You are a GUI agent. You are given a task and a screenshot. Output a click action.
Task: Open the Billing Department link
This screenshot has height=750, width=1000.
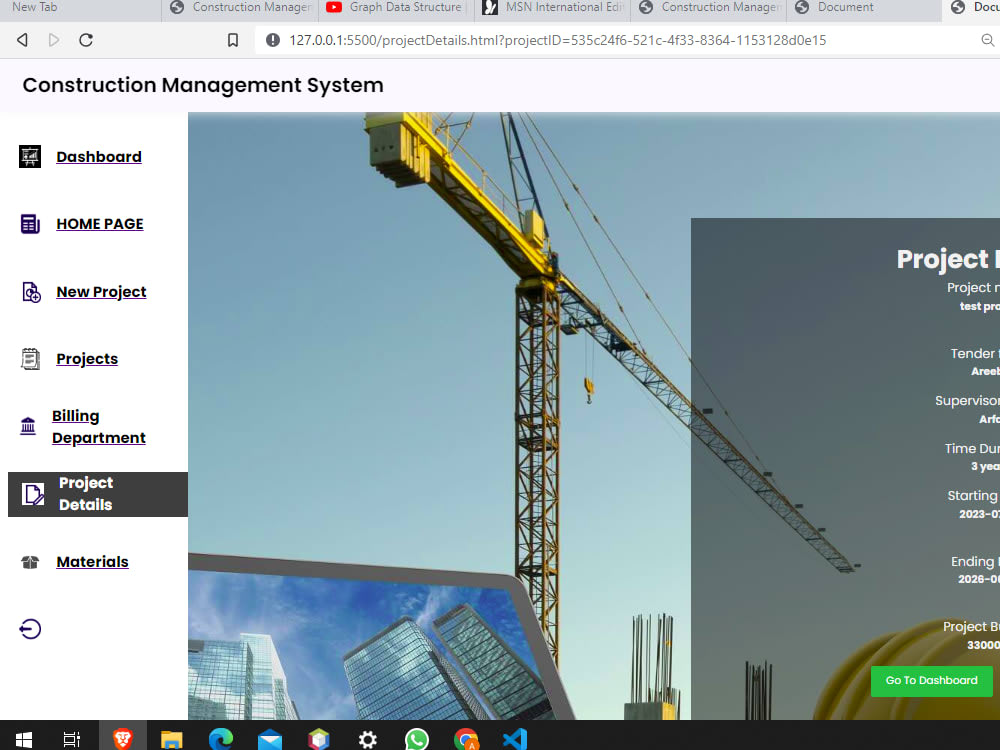[x=98, y=426]
